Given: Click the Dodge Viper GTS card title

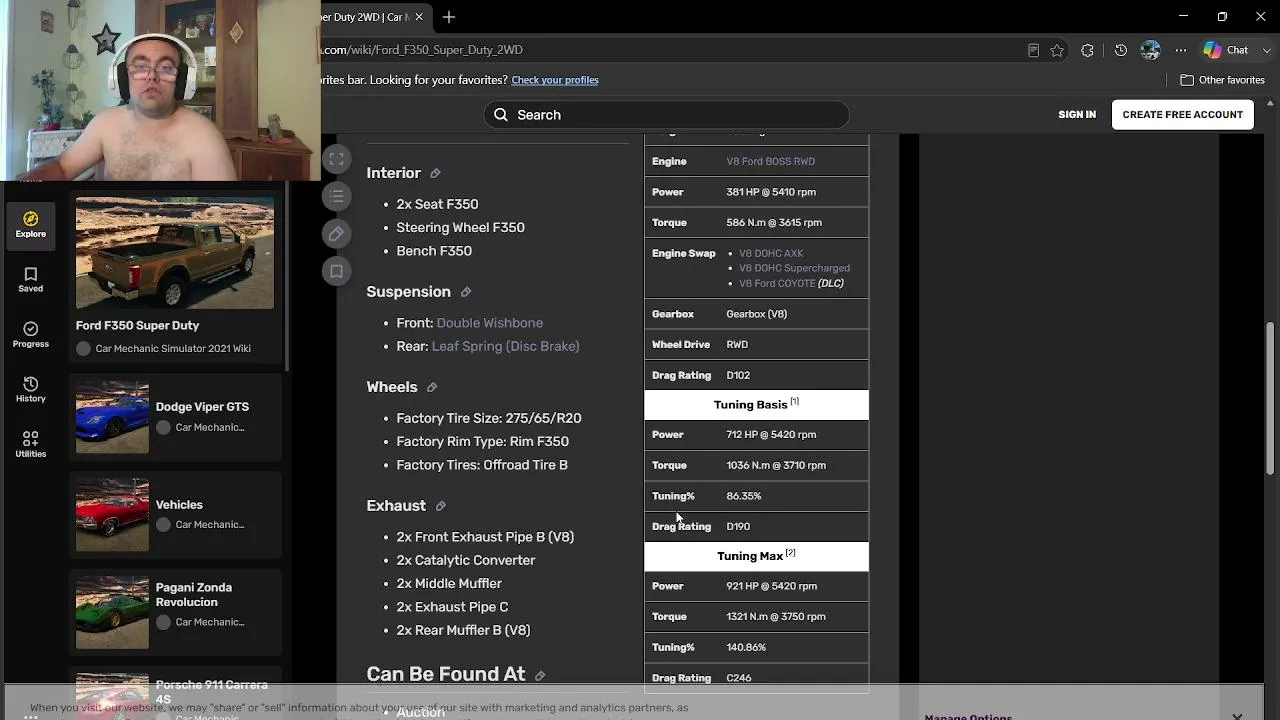Looking at the screenshot, I should pyautogui.click(x=202, y=407).
